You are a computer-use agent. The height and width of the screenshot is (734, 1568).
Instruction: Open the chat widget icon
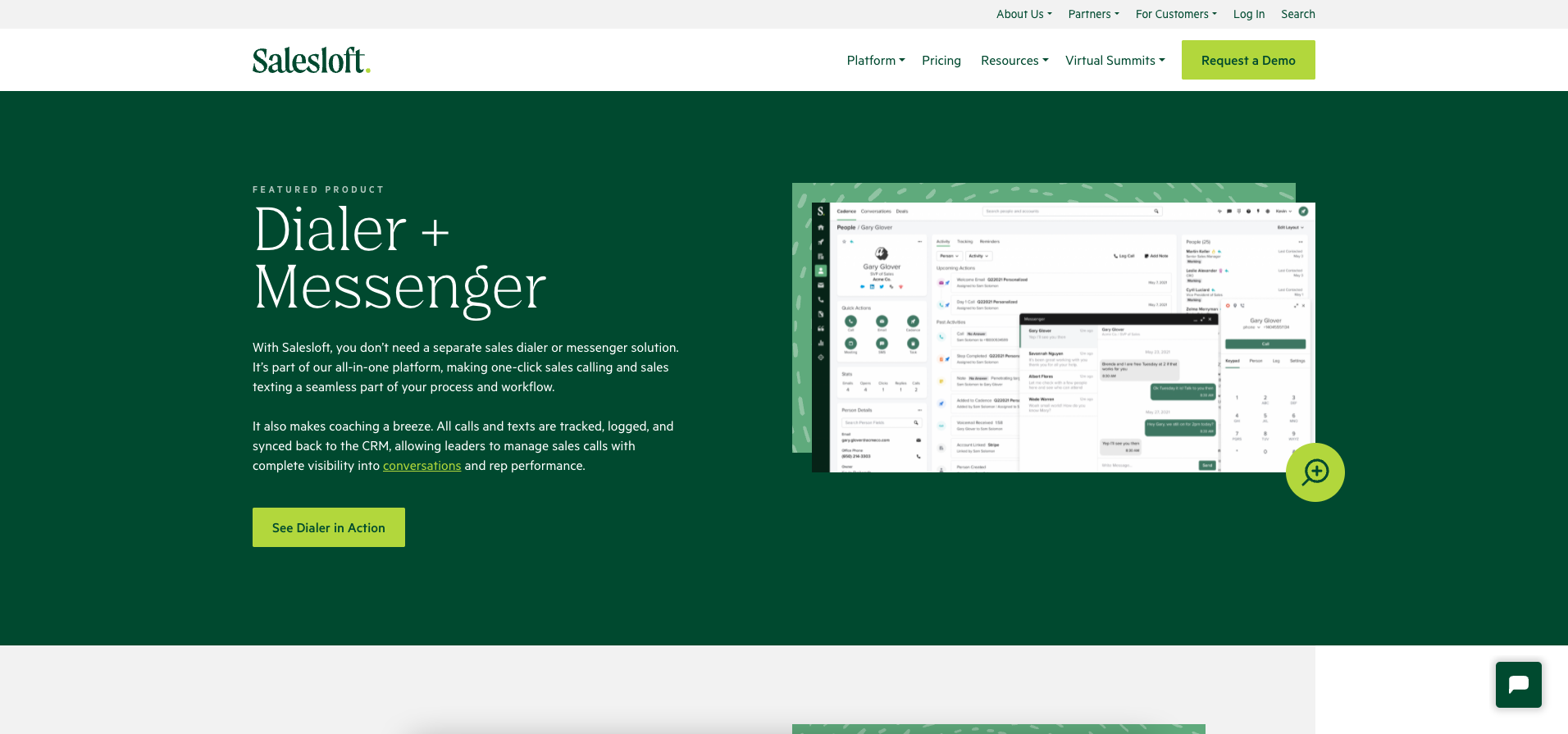pyautogui.click(x=1518, y=685)
